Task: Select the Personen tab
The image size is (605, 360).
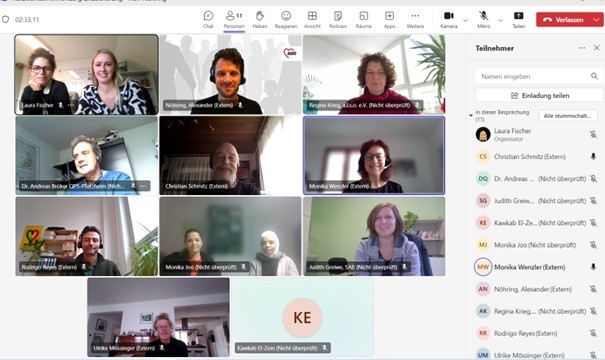Action: 234,20
